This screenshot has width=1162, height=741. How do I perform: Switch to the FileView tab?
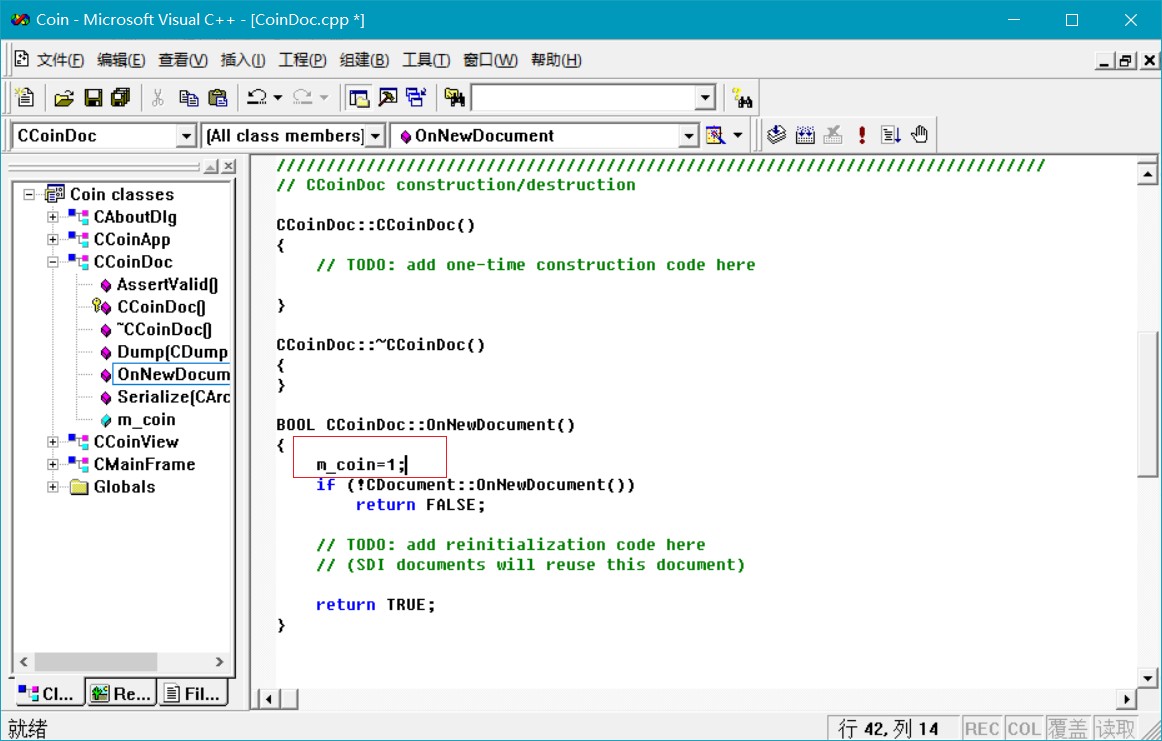(x=193, y=694)
